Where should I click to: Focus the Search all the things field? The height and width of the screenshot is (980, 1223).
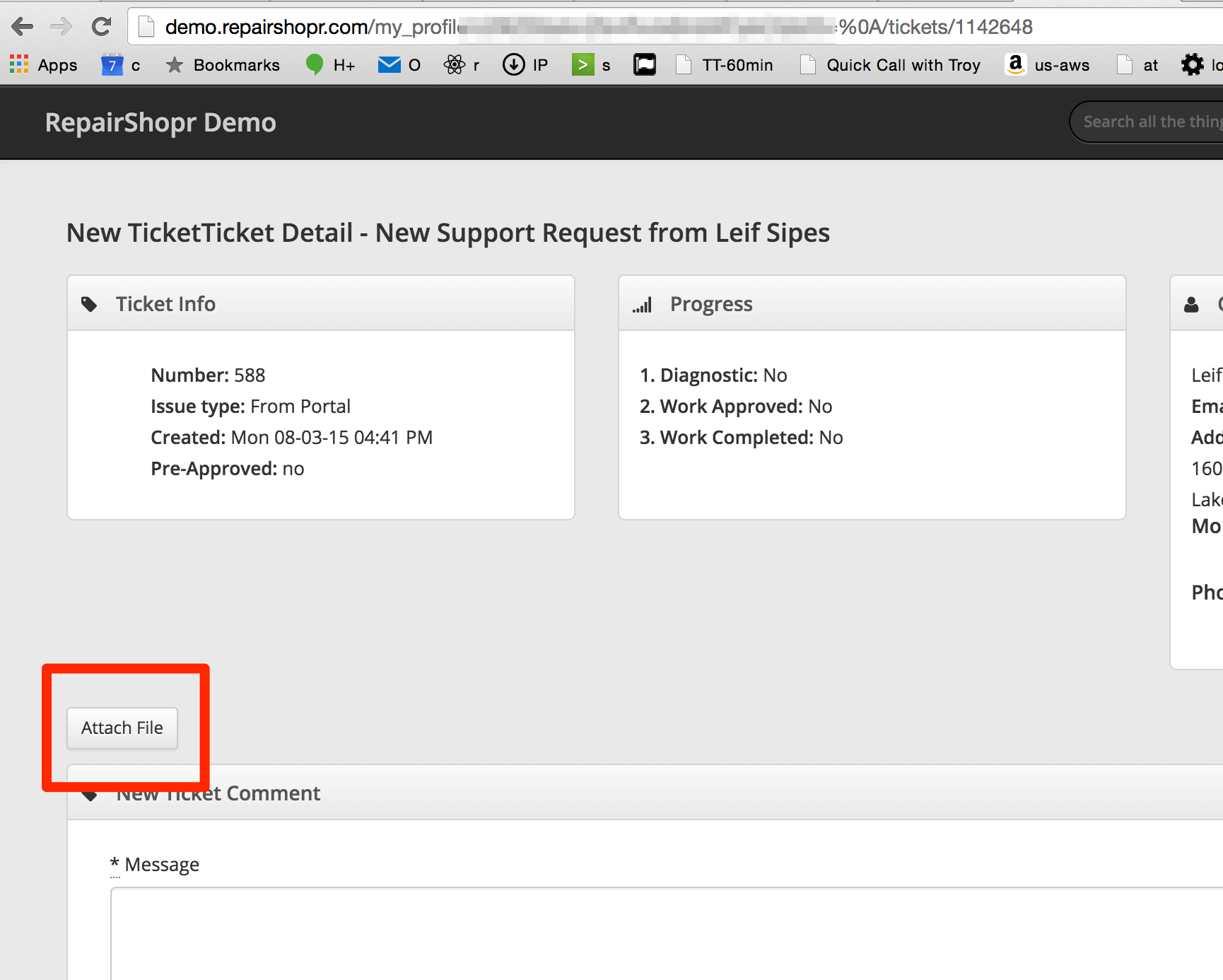click(x=1149, y=122)
